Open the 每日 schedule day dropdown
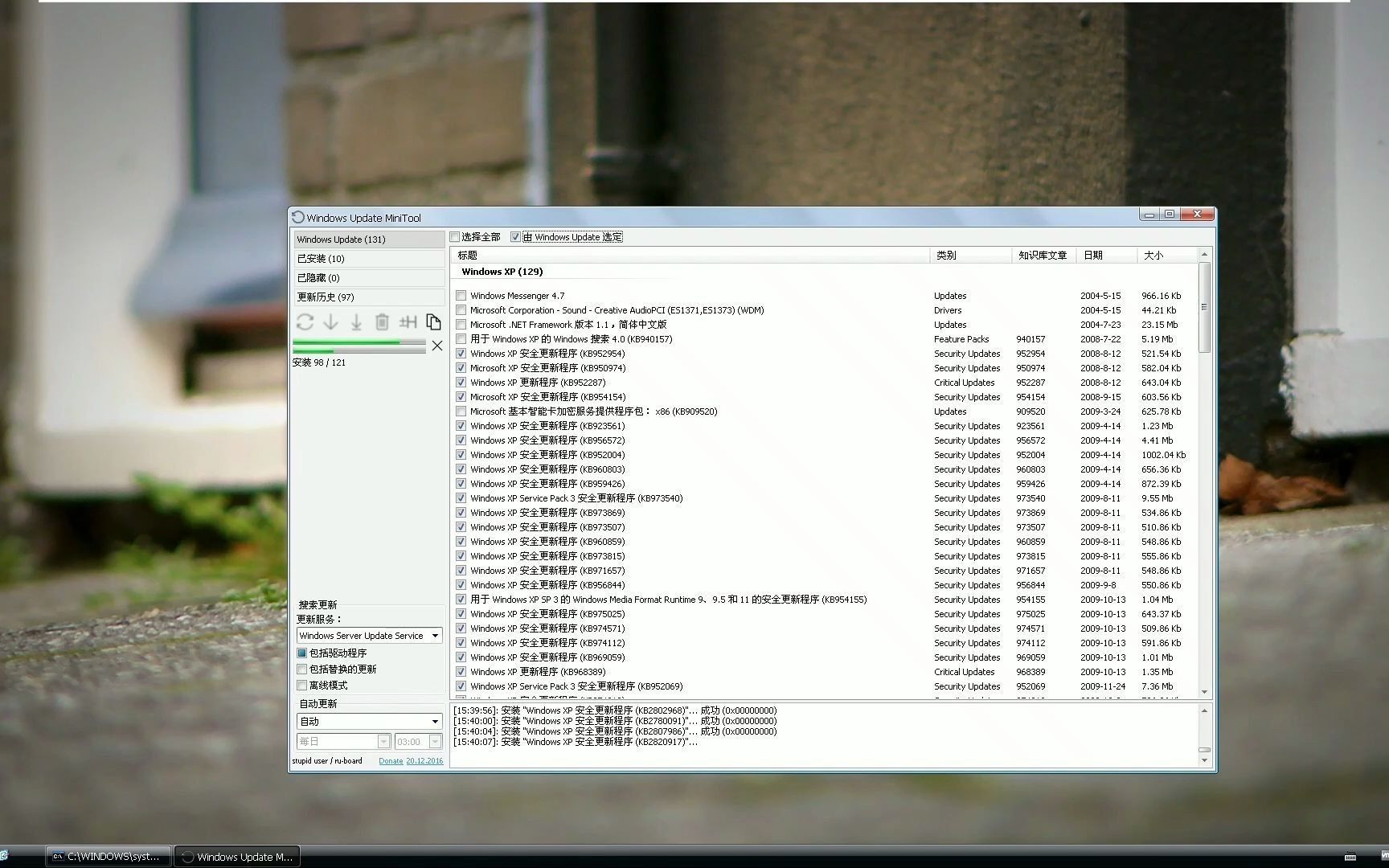The width and height of the screenshot is (1389, 868). point(343,742)
